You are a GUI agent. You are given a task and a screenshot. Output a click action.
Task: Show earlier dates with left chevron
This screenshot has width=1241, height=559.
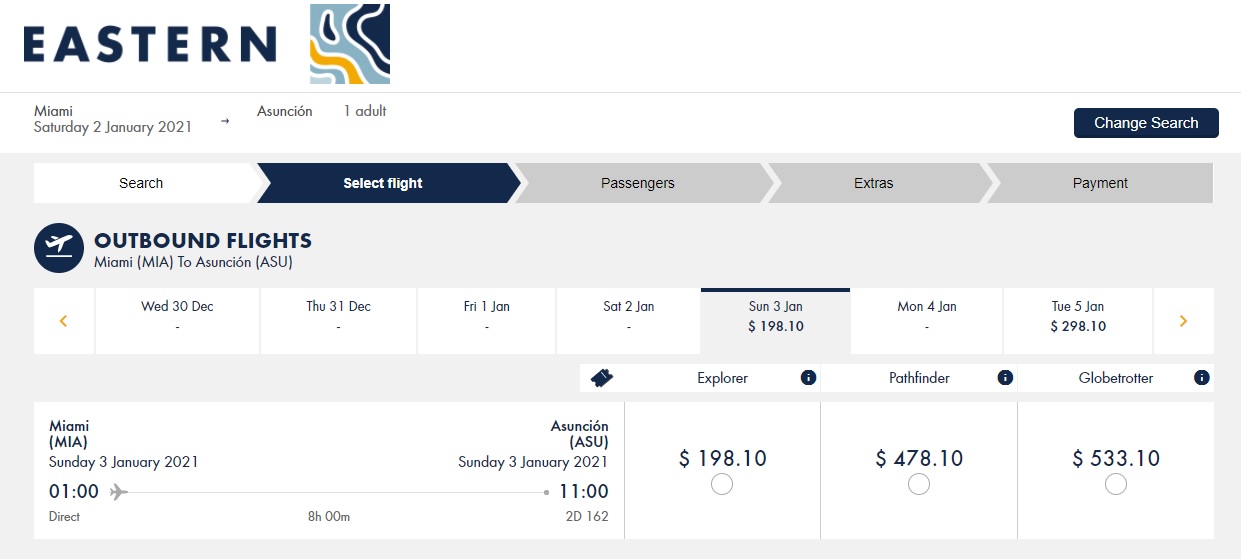(x=64, y=321)
